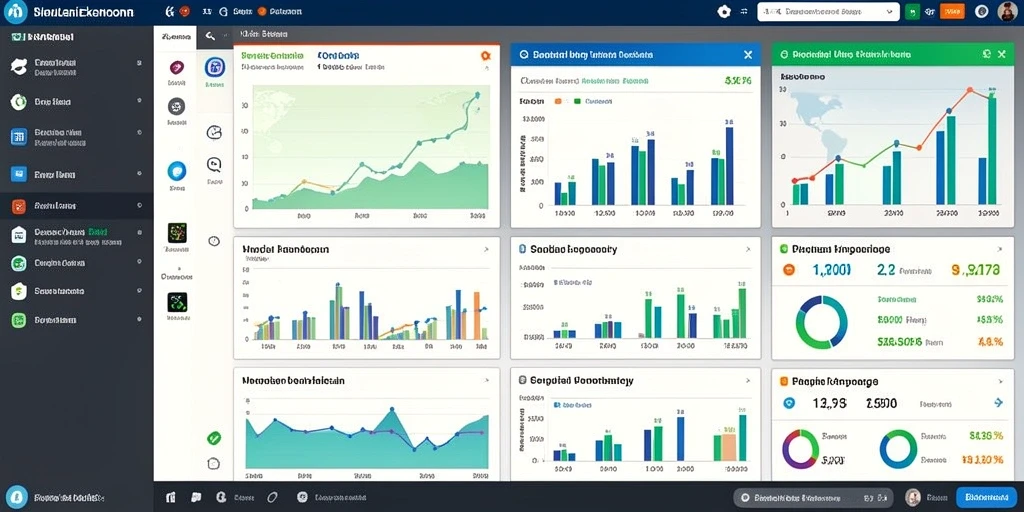Click the blue and green donut chart ring
Screen dimensions: 1024x512
coord(821,322)
